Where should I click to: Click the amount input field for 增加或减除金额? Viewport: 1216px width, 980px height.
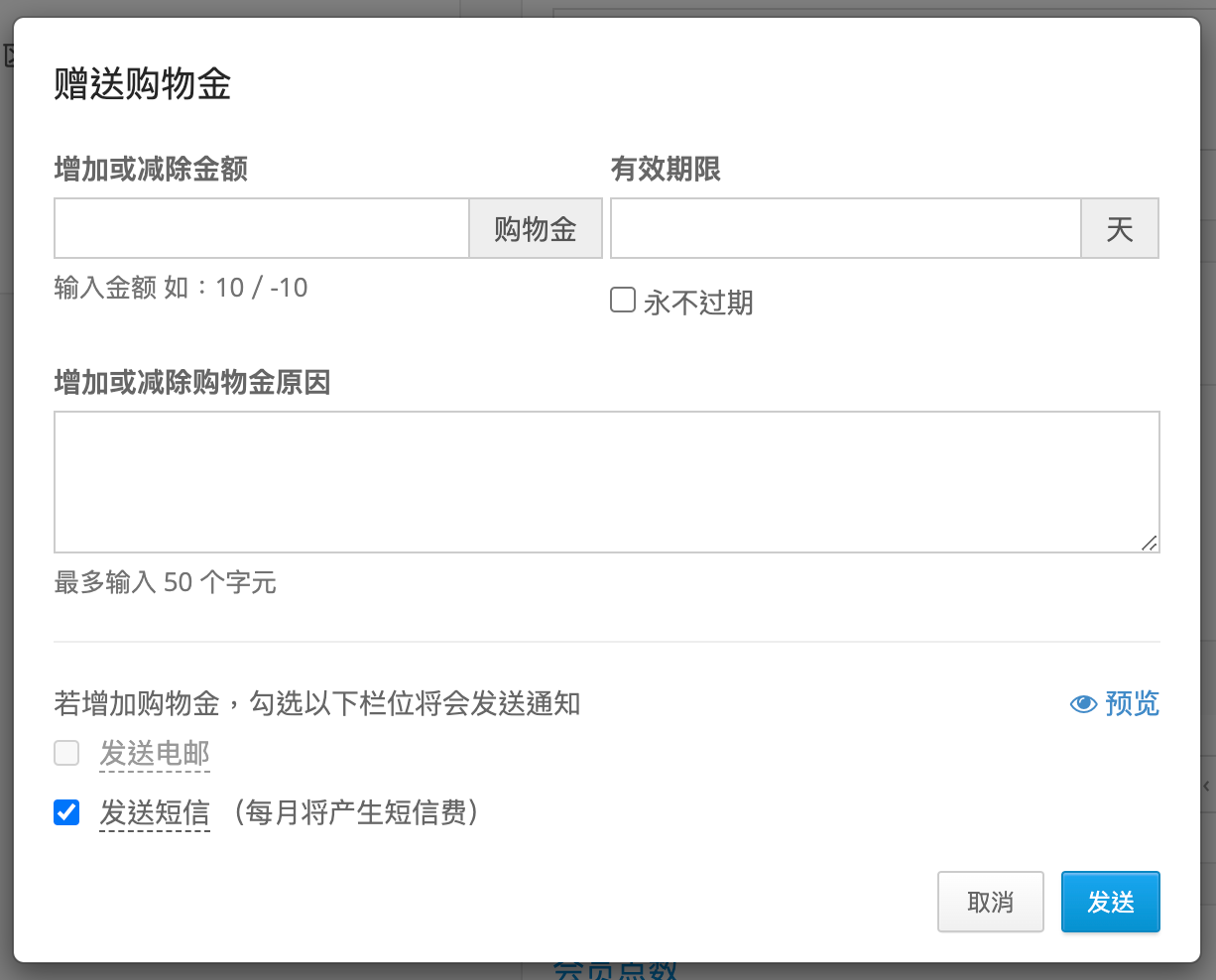tap(261, 228)
